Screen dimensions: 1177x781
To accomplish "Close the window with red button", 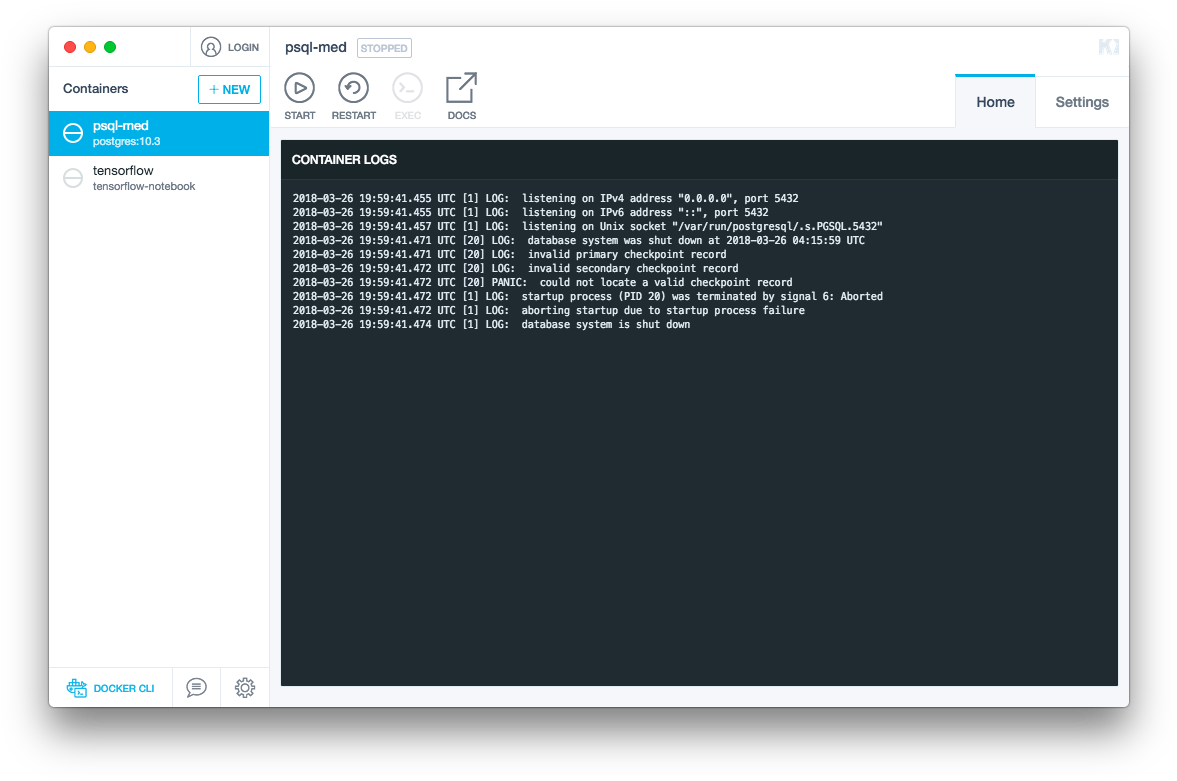I will coord(70,47).
